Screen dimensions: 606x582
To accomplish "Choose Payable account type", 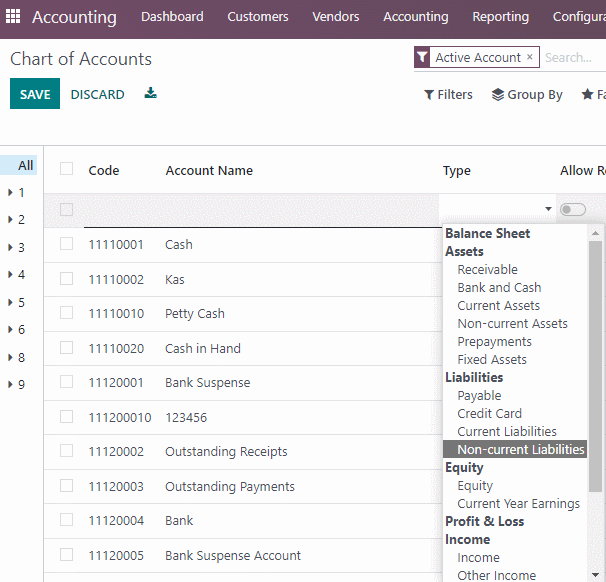I will pyautogui.click(x=479, y=395).
